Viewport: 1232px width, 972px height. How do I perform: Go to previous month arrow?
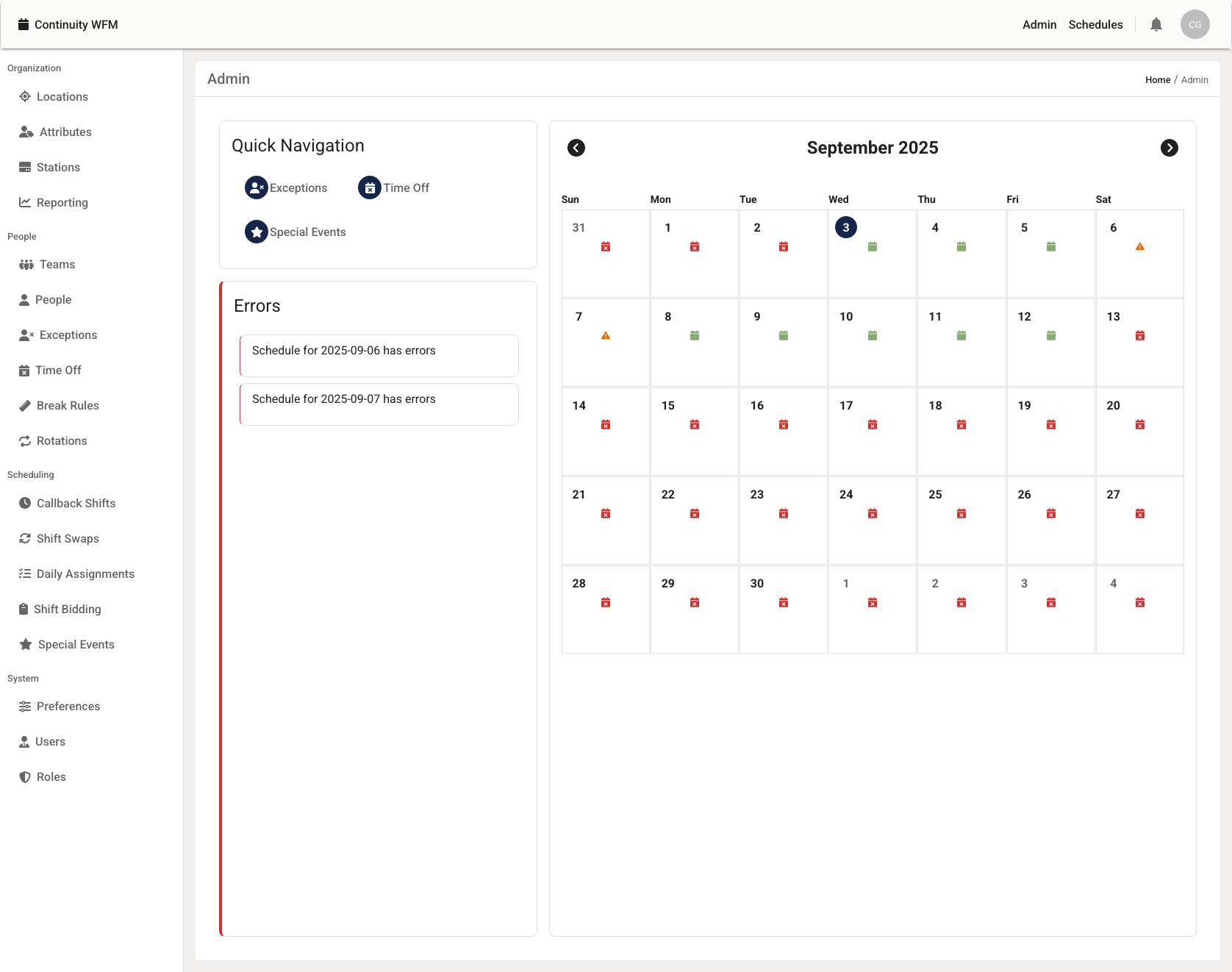click(576, 148)
